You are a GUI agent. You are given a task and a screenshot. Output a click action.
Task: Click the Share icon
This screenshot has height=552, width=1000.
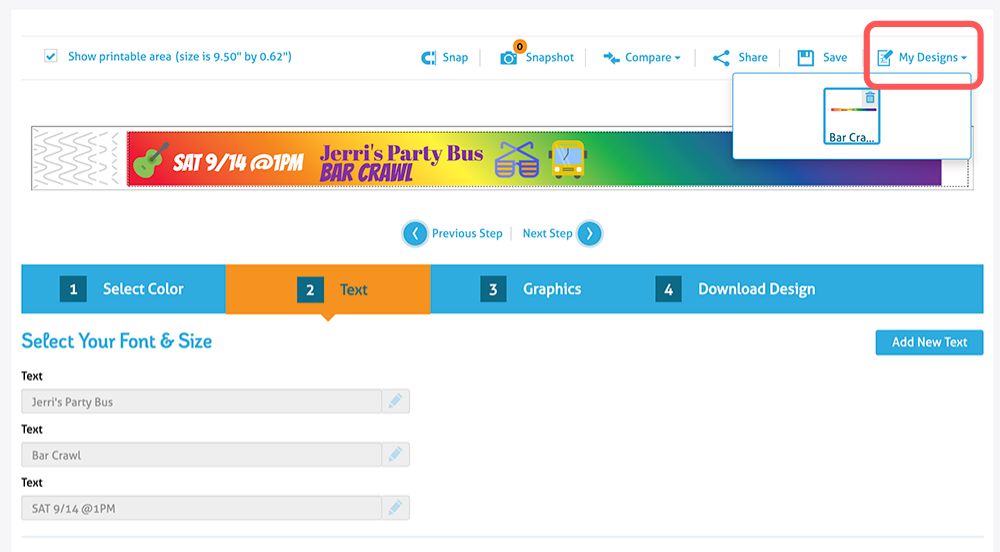tap(721, 58)
